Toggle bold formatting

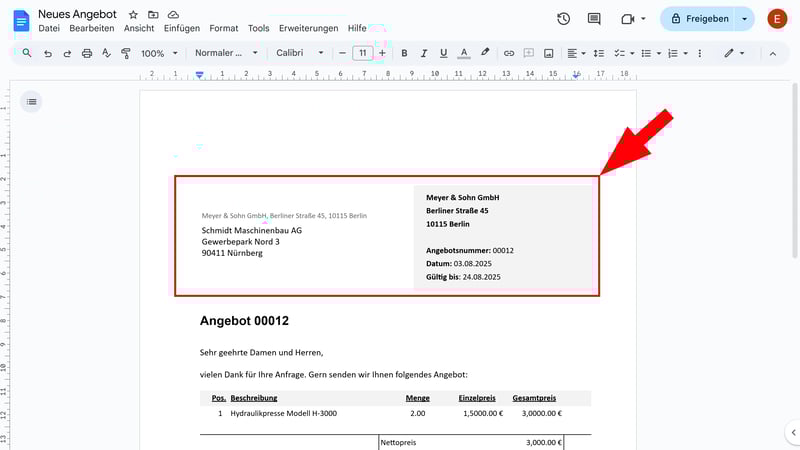click(x=404, y=53)
